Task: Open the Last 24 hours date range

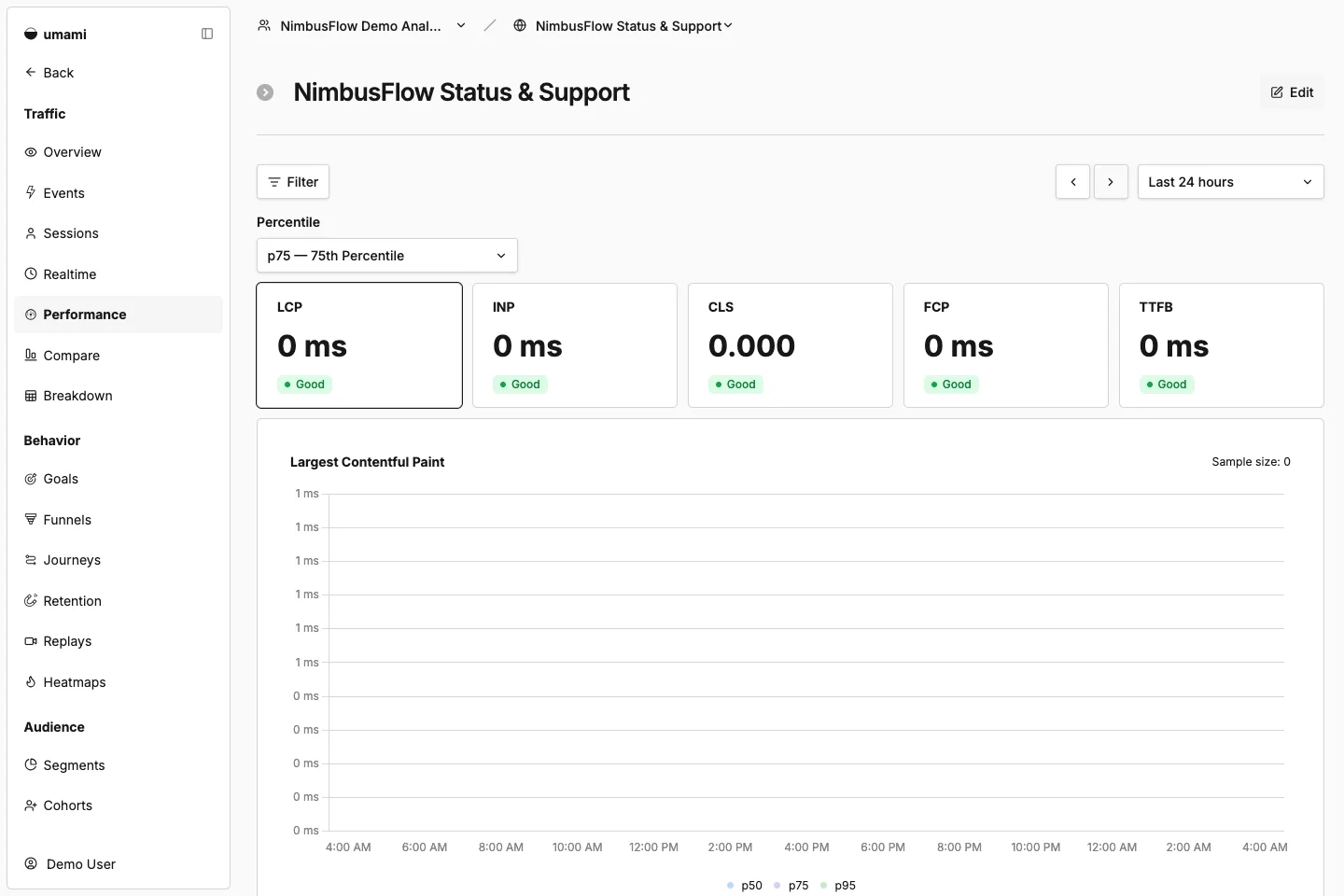Action: coord(1230,182)
